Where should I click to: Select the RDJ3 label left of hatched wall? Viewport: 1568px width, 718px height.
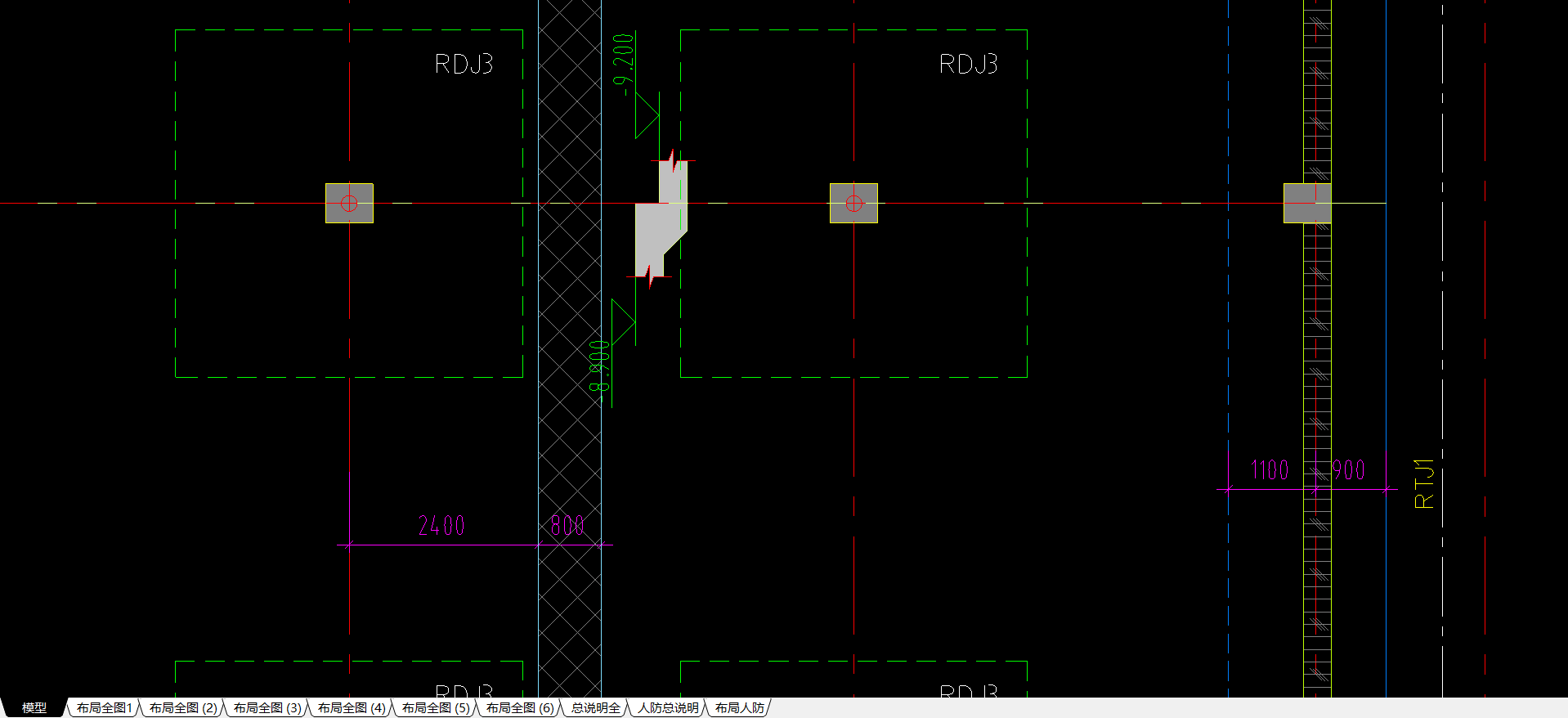pyautogui.click(x=464, y=64)
